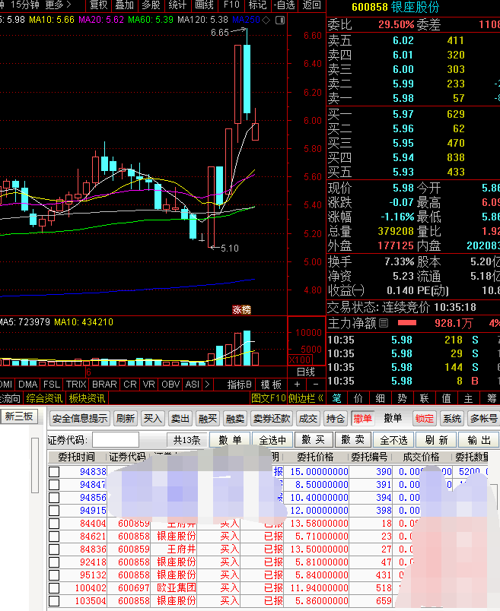This screenshot has height=611, width=500.
Task: Click the left panel vertical scrollbar
Action: [35, 465]
